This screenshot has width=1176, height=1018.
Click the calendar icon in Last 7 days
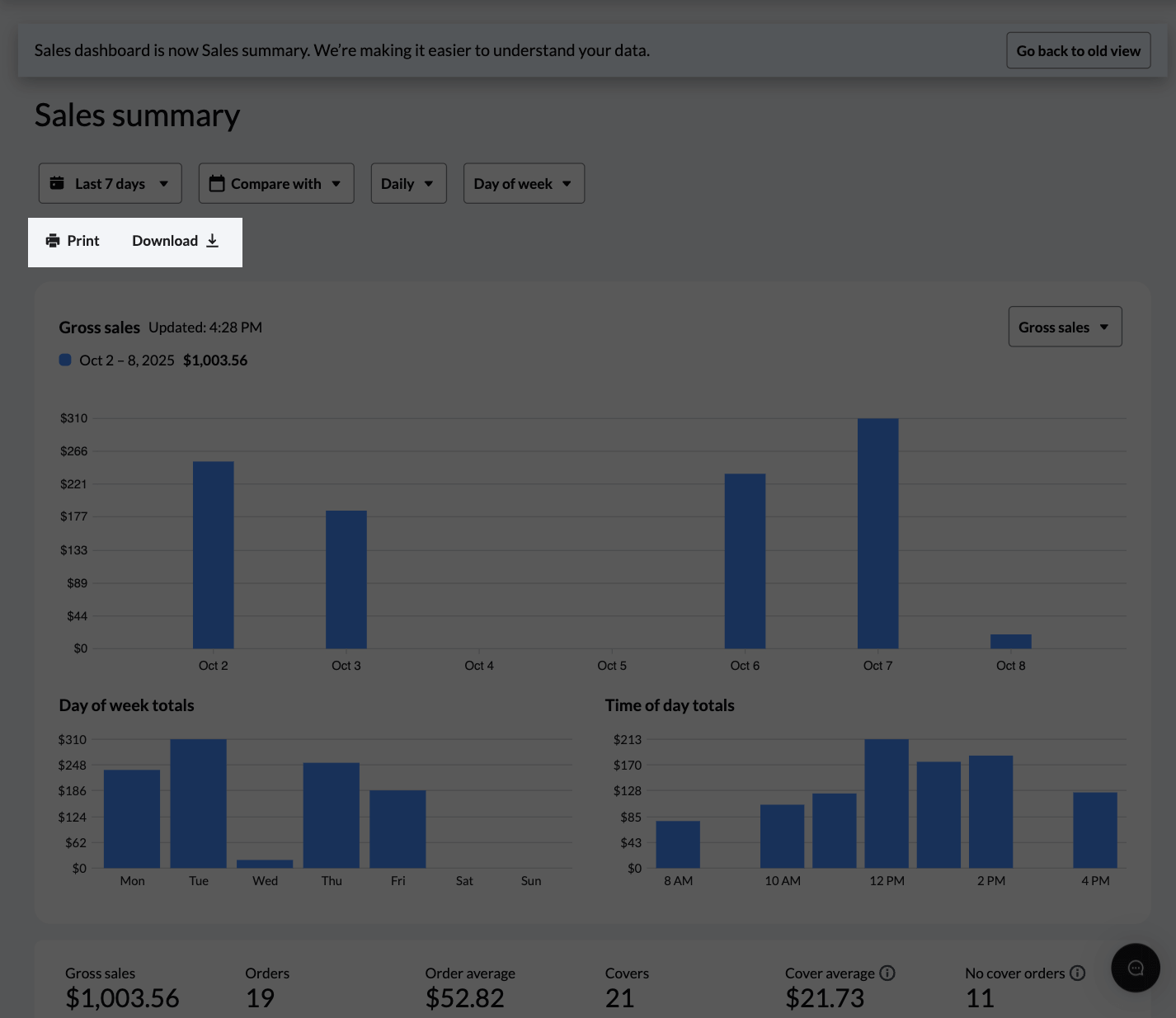click(x=57, y=183)
